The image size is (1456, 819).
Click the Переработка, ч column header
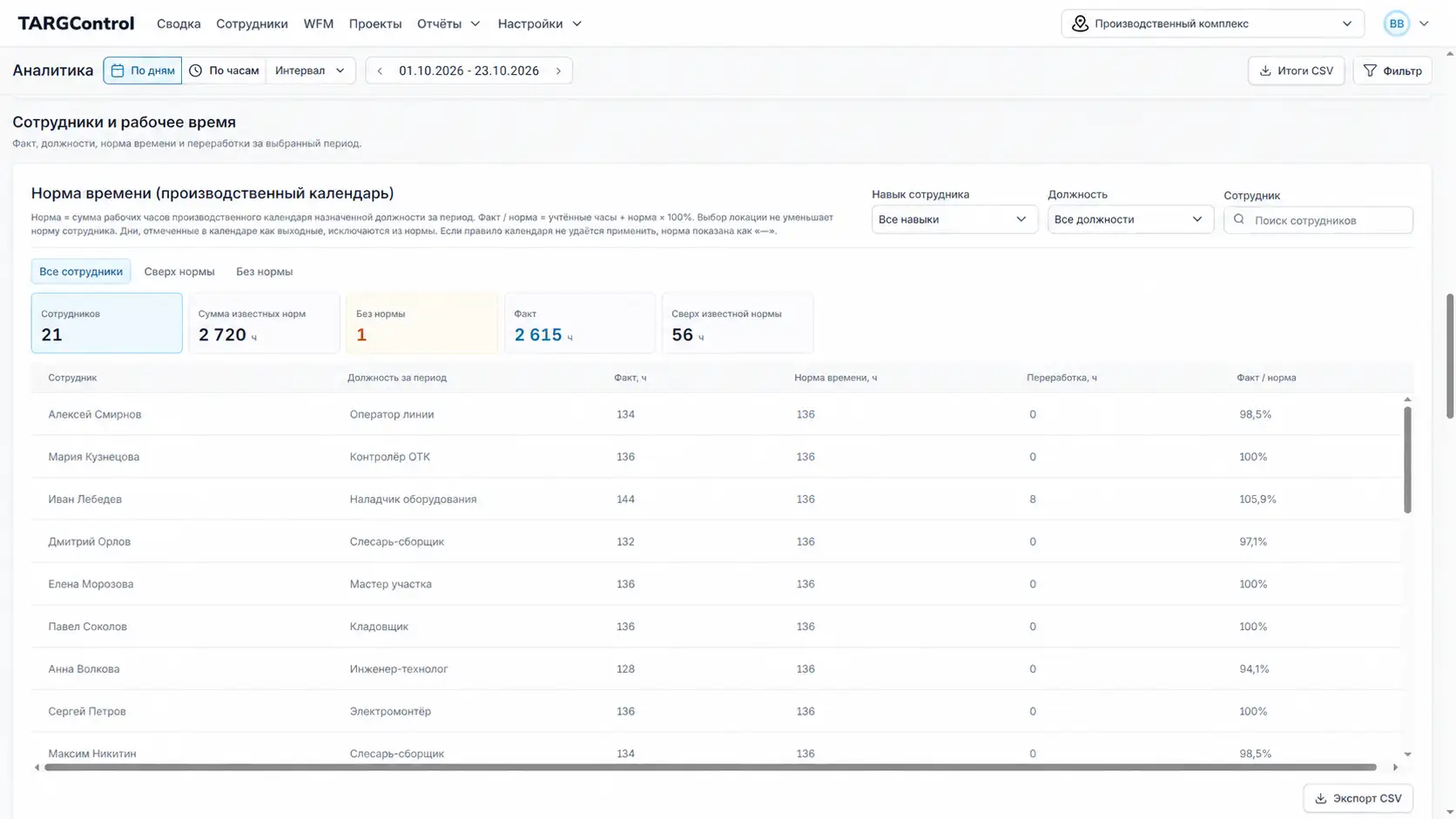tap(1062, 378)
